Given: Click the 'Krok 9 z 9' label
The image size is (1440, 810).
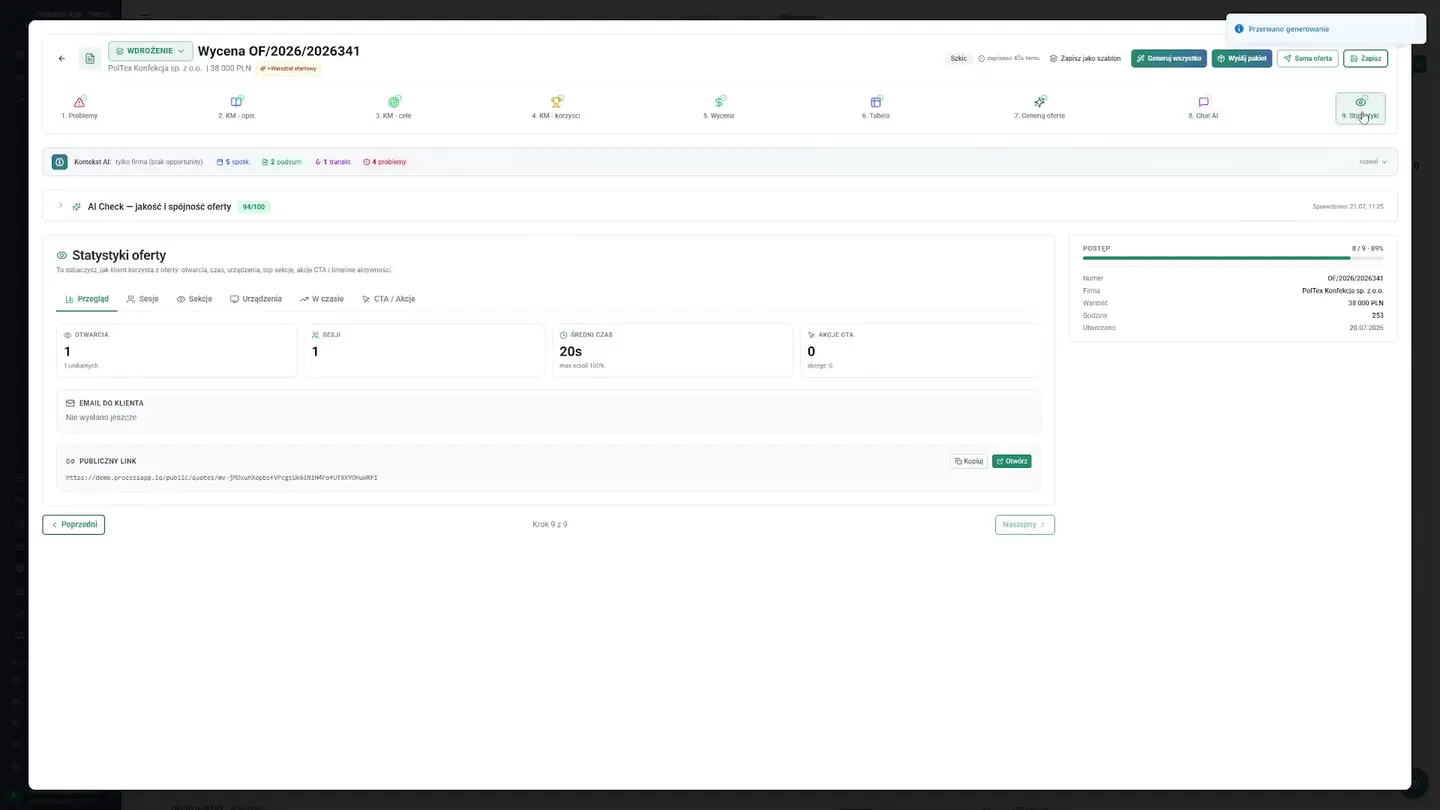Looking at the screenshot, I should (x=550, y=524).
